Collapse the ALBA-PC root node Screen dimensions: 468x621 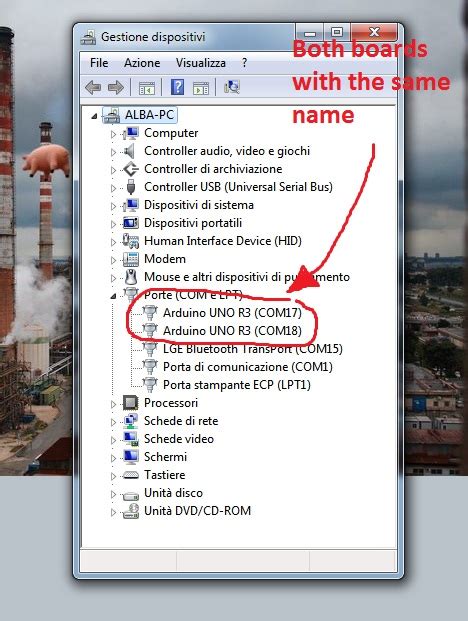pos(94,116)
